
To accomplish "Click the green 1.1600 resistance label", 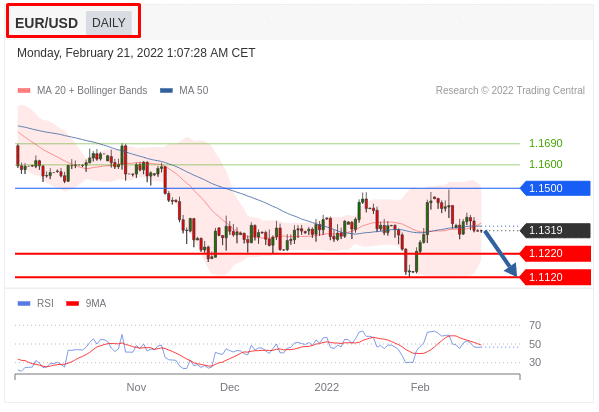I will pos(546,164).
